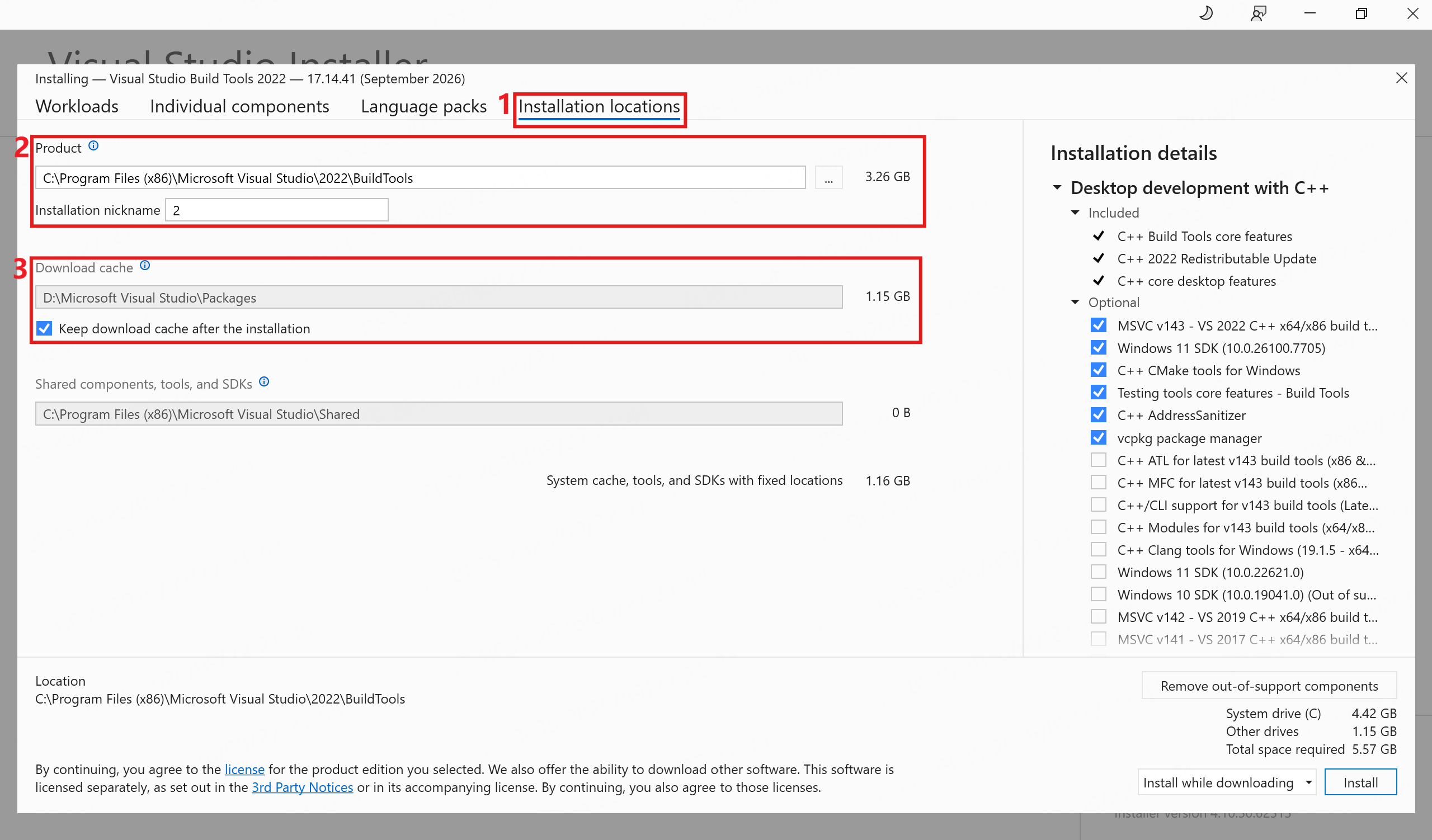This screenshot has height=840, width=1432.
Task: Collapse Desktop development with C++ section
Action: 1057,187
